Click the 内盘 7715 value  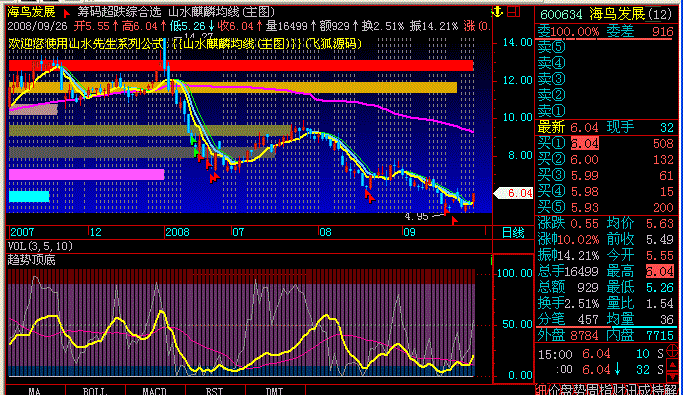659,335
